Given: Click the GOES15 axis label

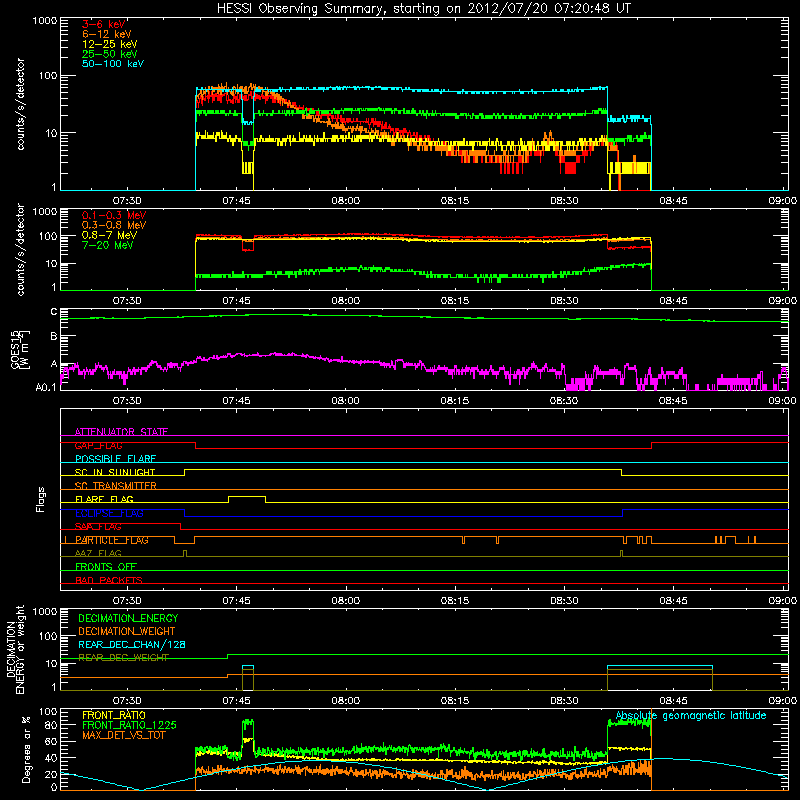Looking at the screenshot, I should tap(17, 350).
